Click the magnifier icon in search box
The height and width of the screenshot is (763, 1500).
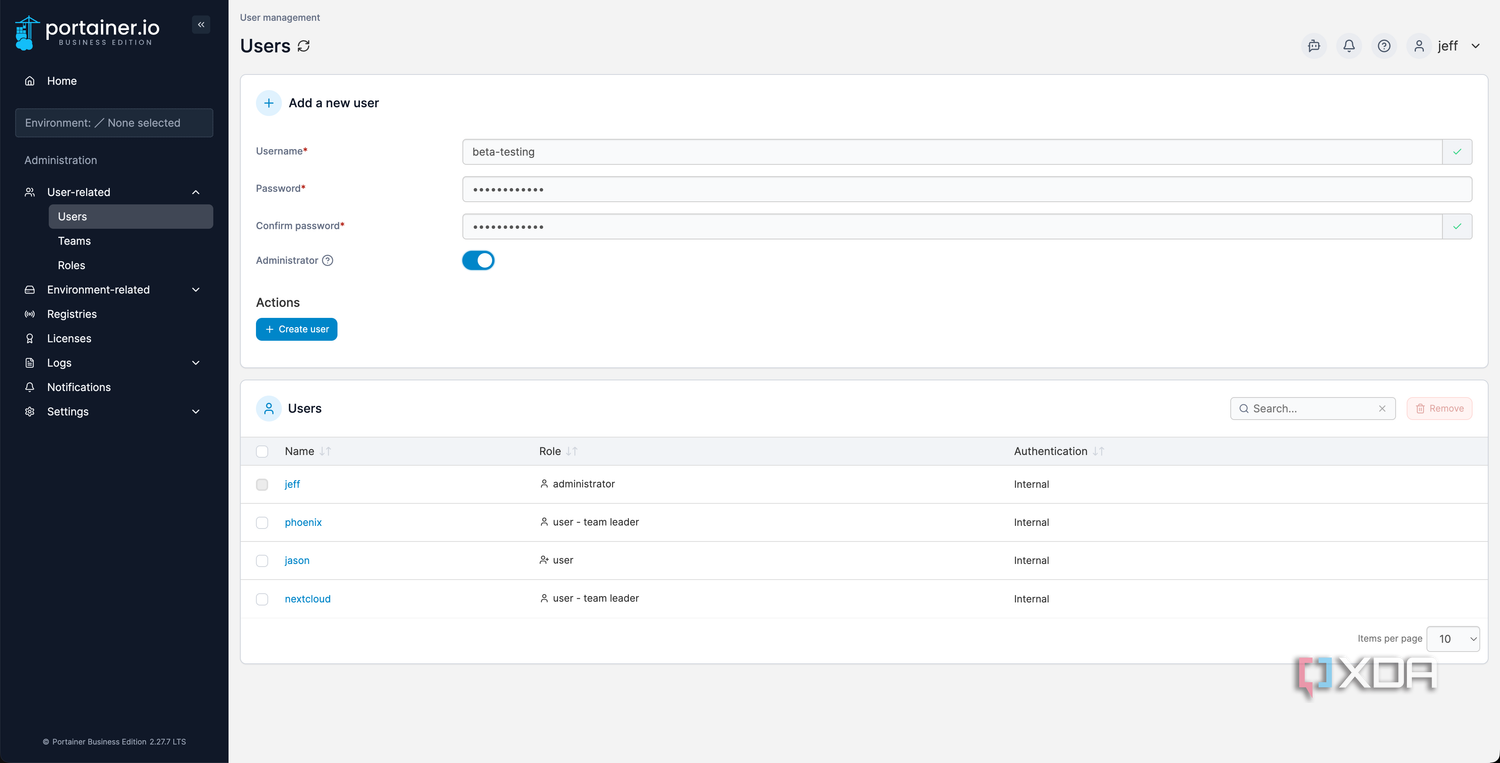[x=1244, y=408]
